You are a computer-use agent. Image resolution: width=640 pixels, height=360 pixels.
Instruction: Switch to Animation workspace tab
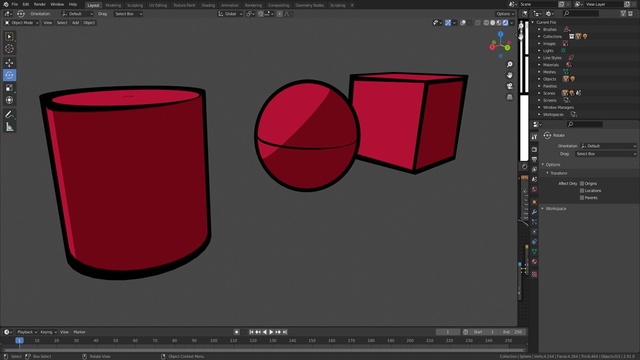tap(230, 5)
